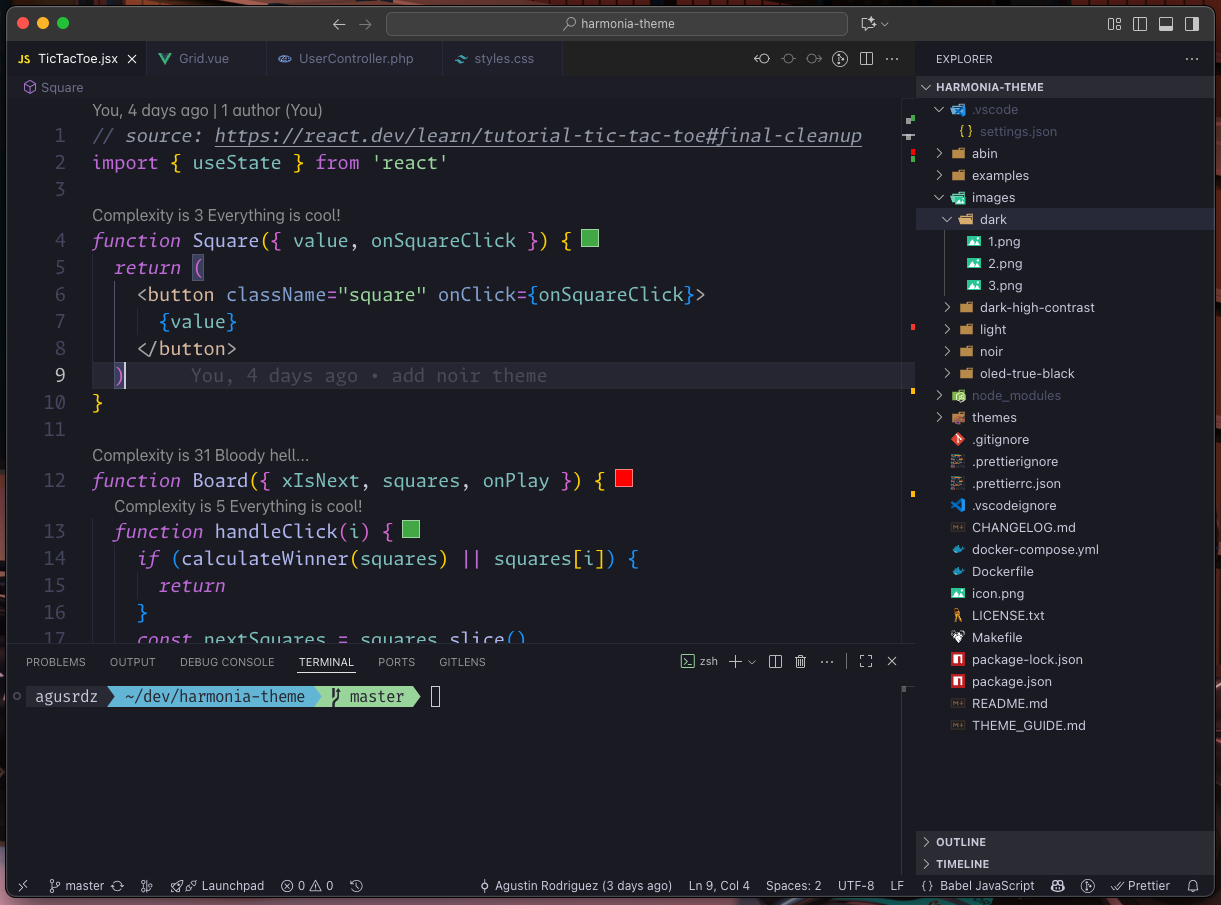The height and width of the screenshot is (905, 1221).
Task: Select the Makefile entry
Action: pyautogui.click(x=1065, y=637)
